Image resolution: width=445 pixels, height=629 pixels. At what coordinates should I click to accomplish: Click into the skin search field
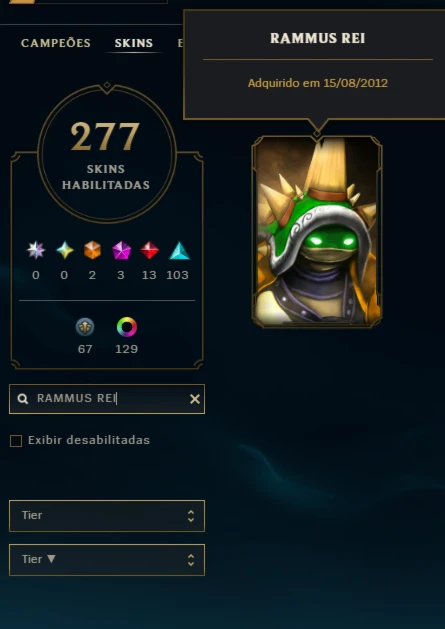pos(107,399)
